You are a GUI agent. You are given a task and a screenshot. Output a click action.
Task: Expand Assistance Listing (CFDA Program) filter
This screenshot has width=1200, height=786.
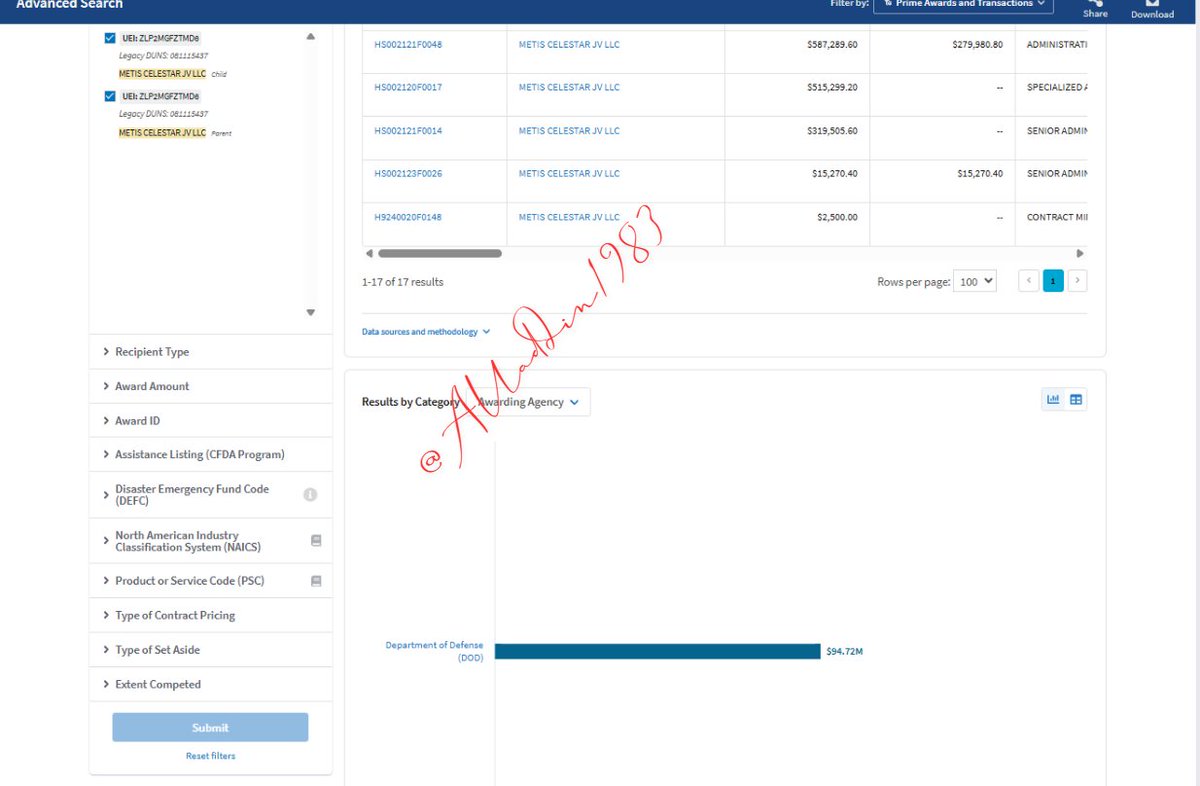pos(210,454)
